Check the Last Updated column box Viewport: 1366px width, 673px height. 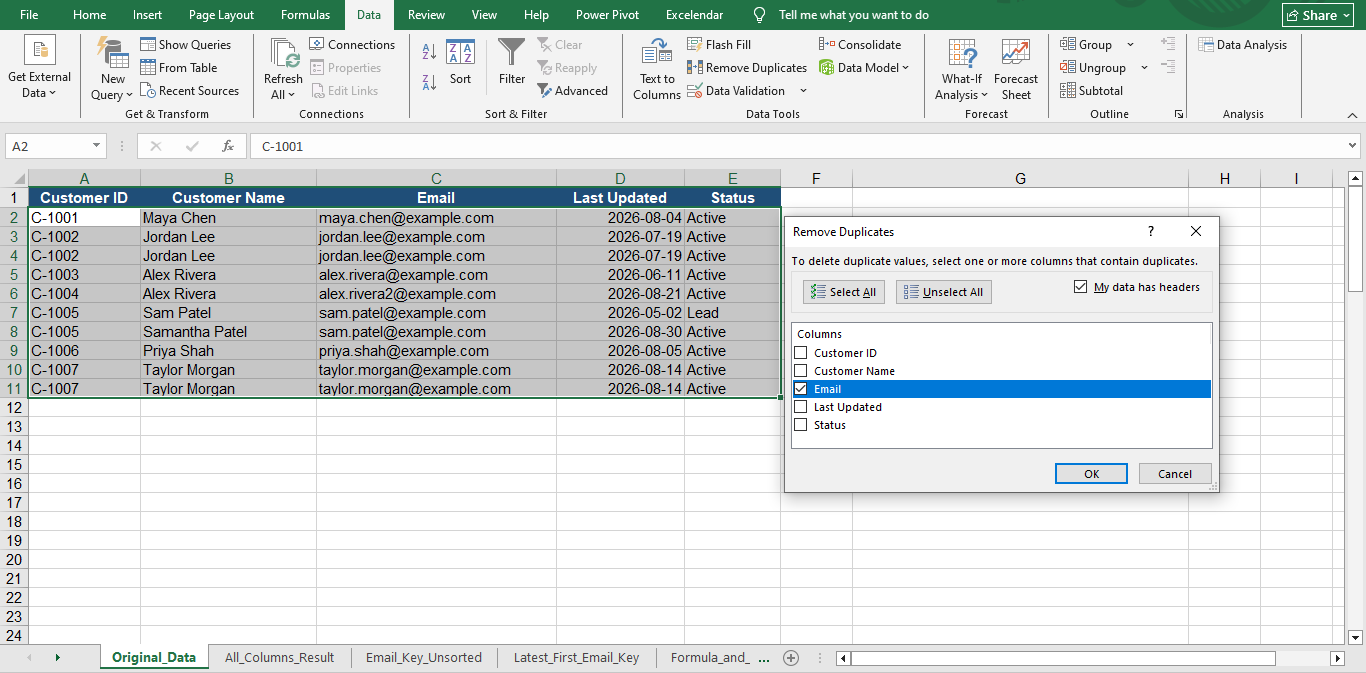pyautogui.click(x=800, y=407)
